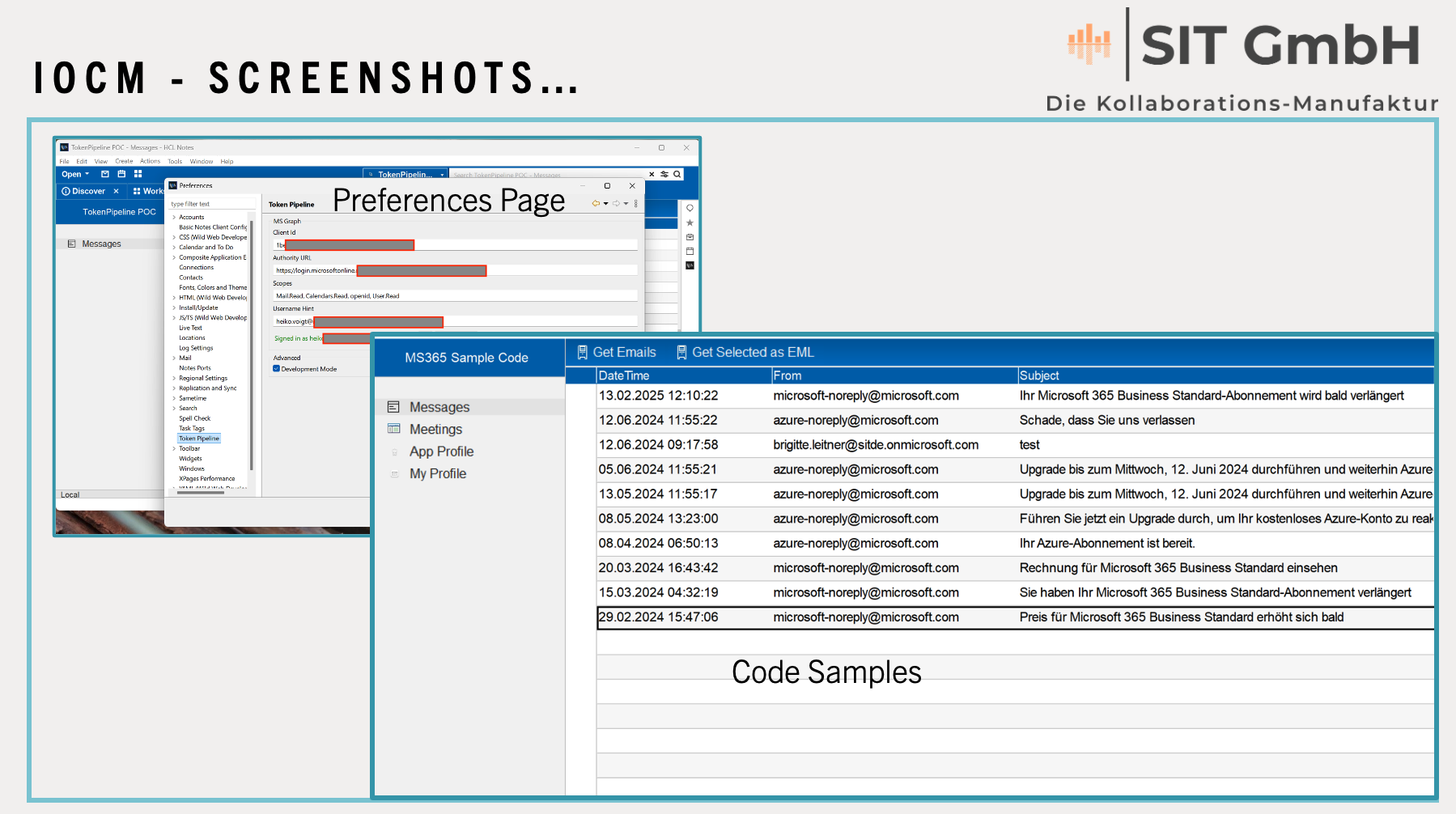Select Spell Check in preferences tree
This screenshot has width=1456, height=814.
(x=195, y=418)
